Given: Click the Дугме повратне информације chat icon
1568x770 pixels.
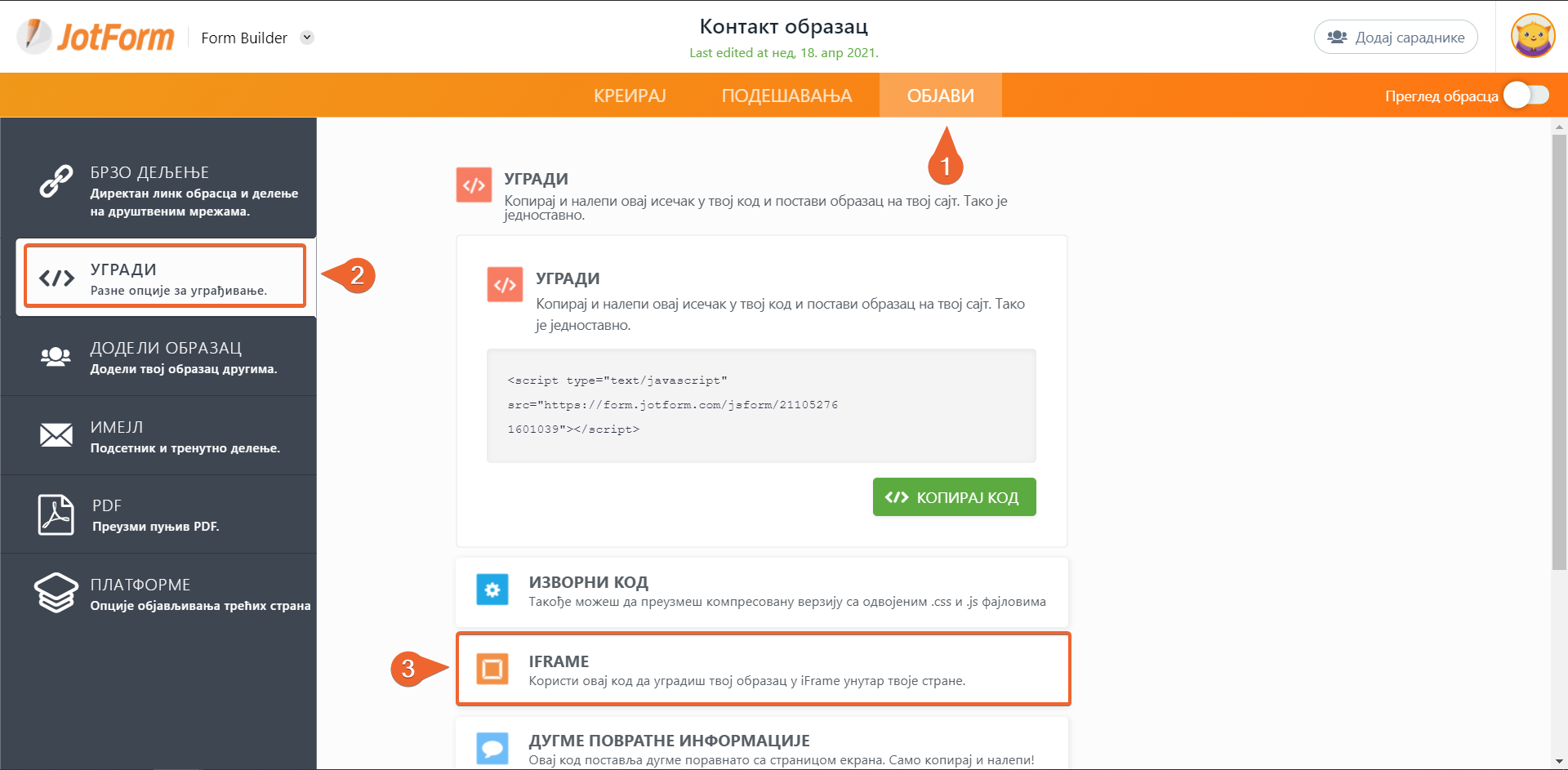Looking at the screenshot, I should (x=492, y=747).
